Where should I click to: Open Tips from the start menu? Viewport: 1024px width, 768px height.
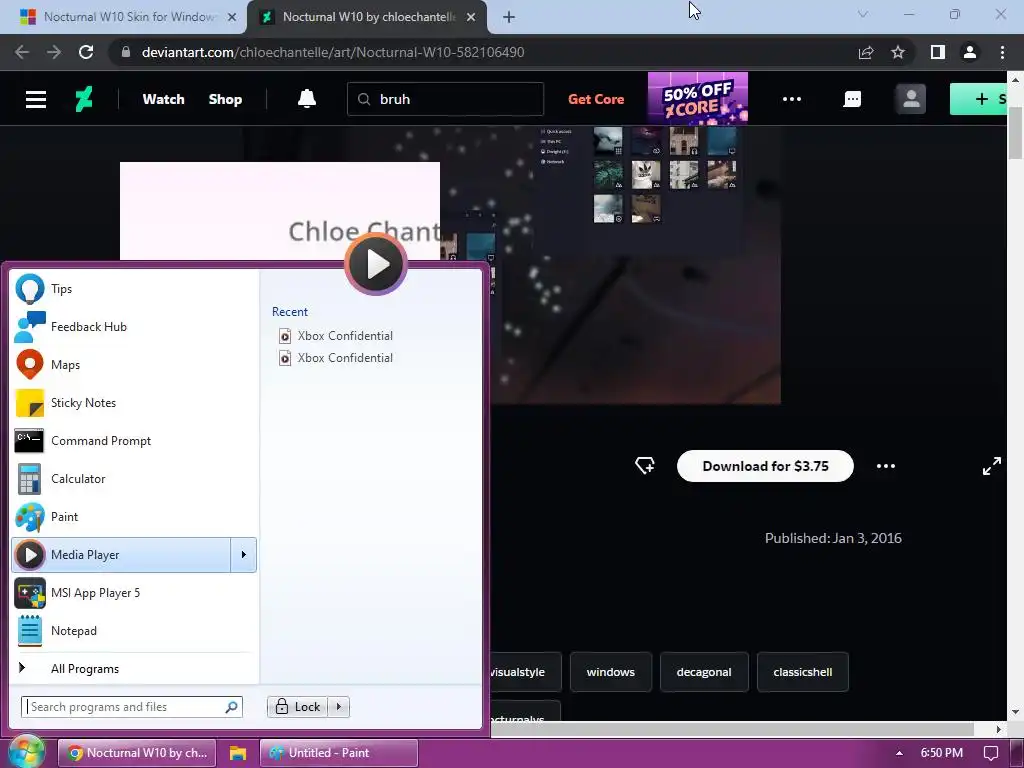pos(134,289)
